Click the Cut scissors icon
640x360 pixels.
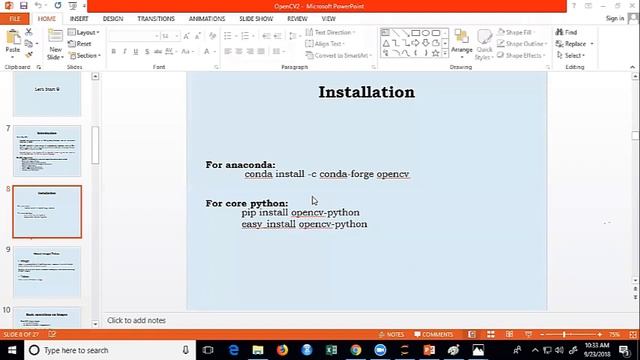pos(29,32)
